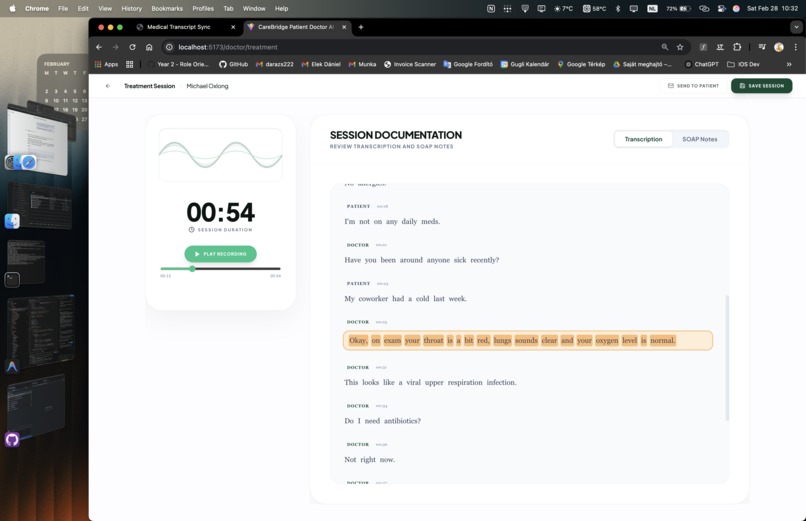Open the Google Fordító bookmark
806x521 pixels.
click(x=468, y=64)
